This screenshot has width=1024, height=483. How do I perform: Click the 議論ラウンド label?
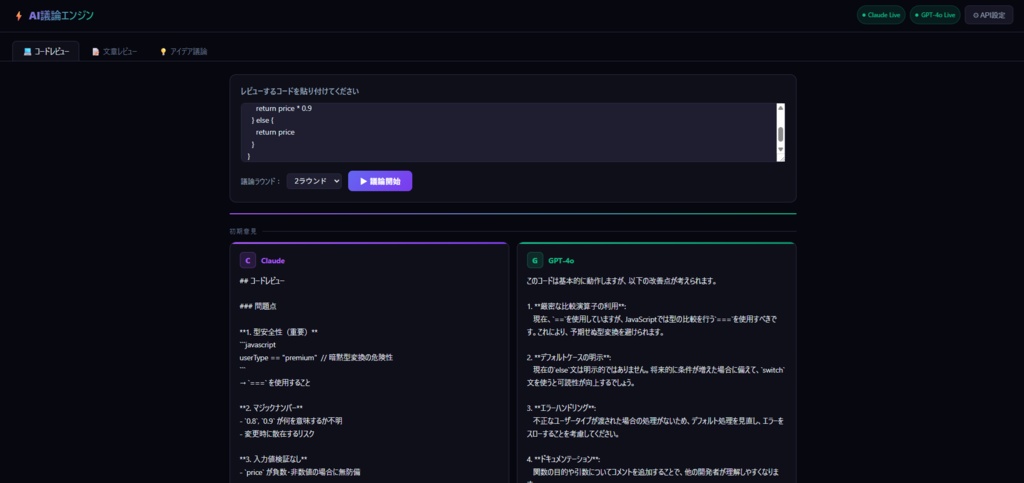click(260, 181)
